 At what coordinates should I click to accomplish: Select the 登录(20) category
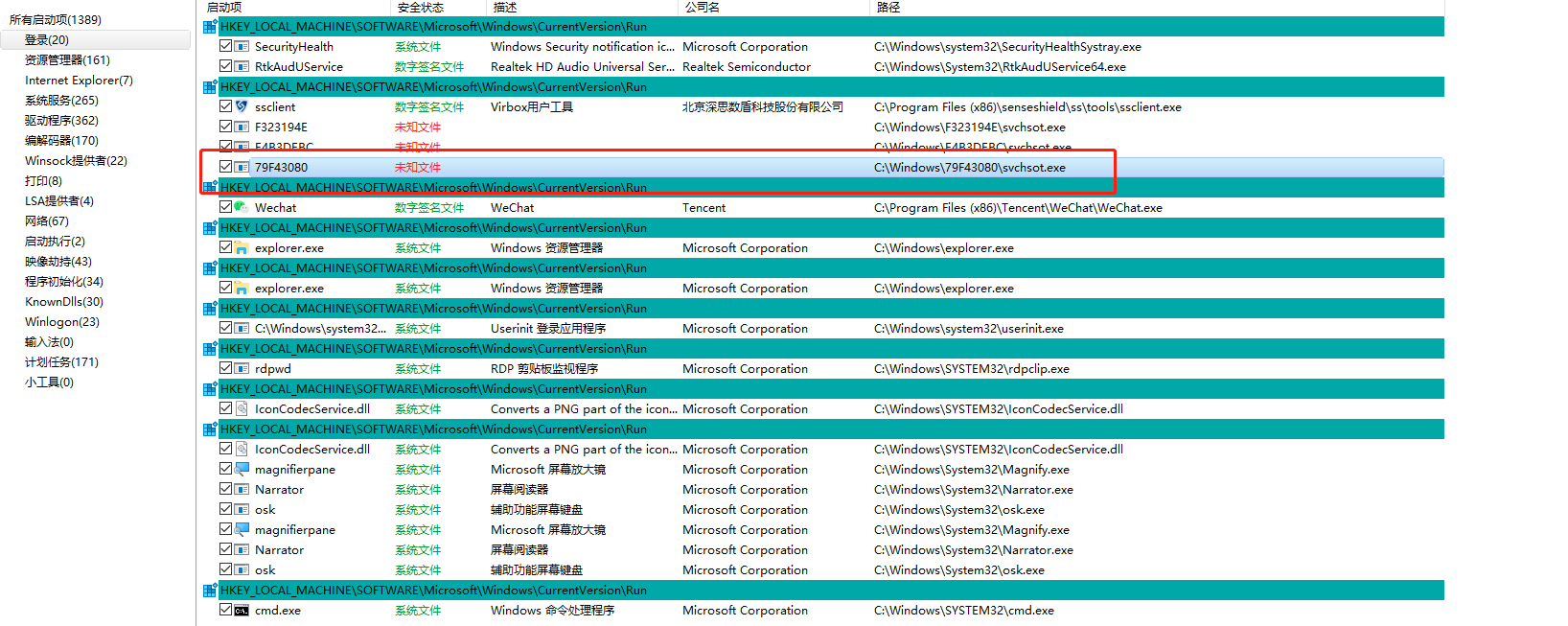click(x=47, y=39)
